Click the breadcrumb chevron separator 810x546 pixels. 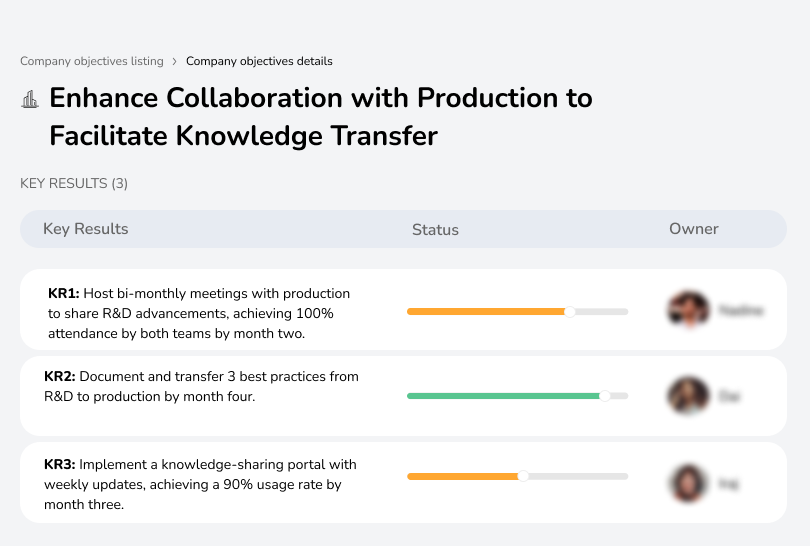(x=175, y=61)
